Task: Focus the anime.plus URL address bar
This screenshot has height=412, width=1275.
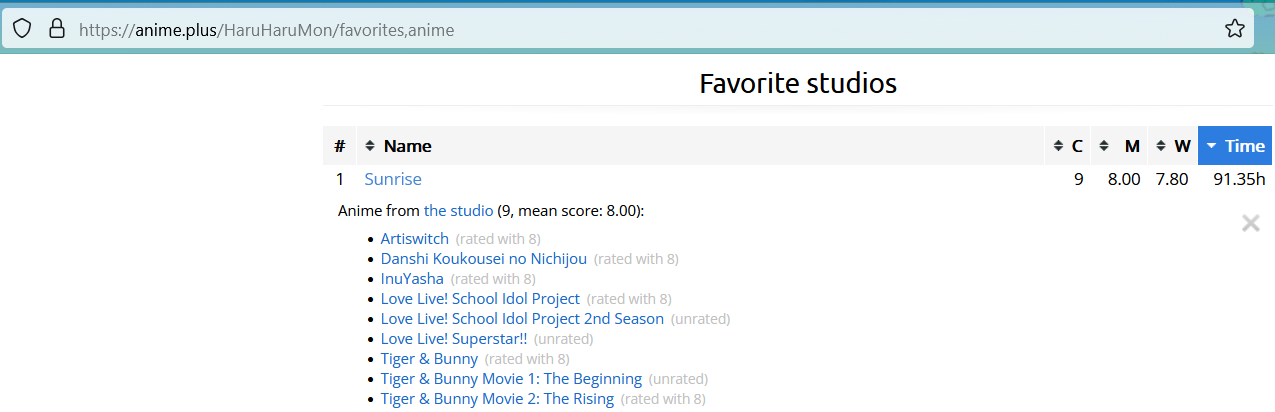Action: 640,30
